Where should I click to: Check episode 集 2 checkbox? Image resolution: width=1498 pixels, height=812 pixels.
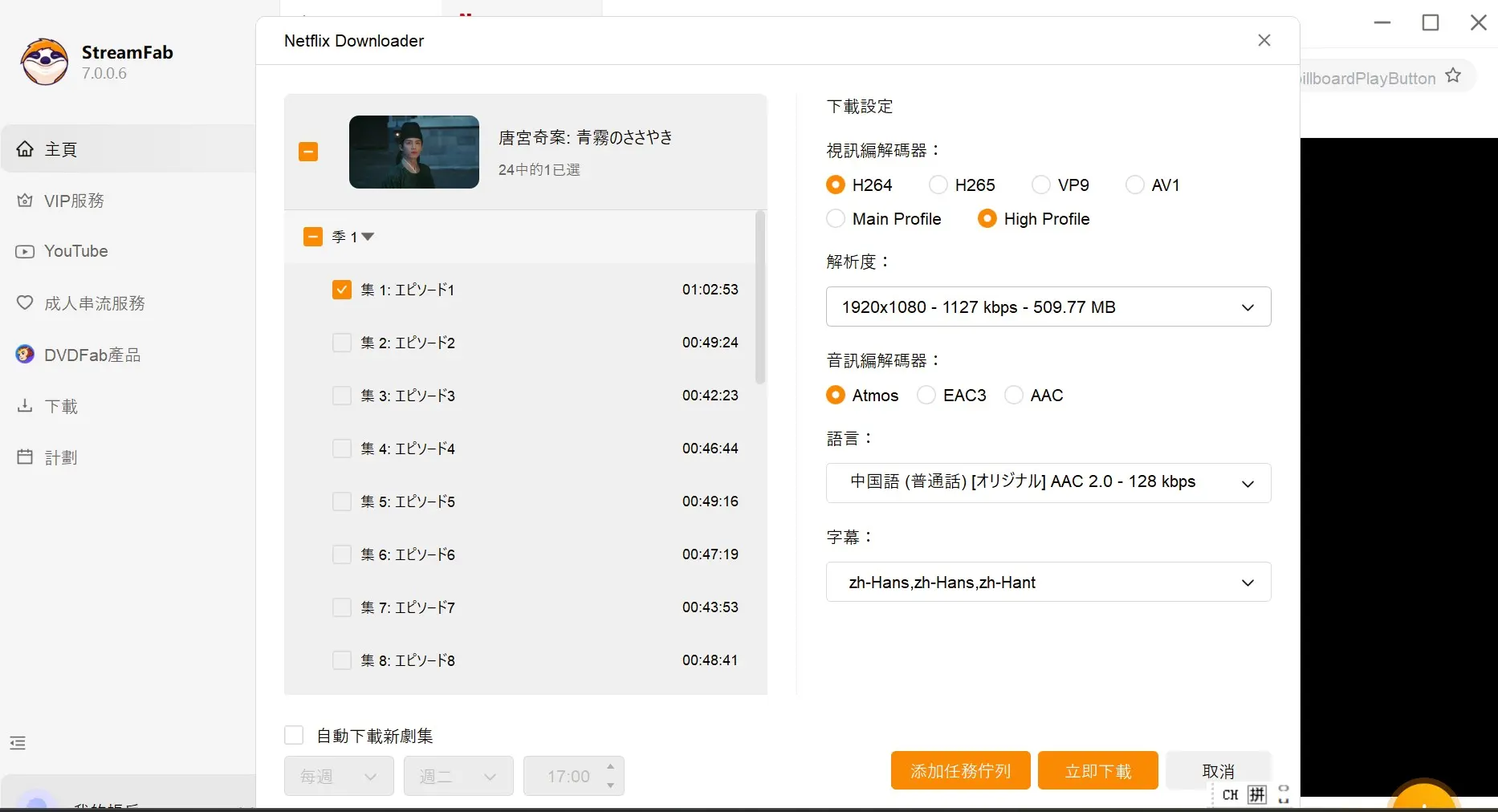pyautogui.click(x=342, y=343)
